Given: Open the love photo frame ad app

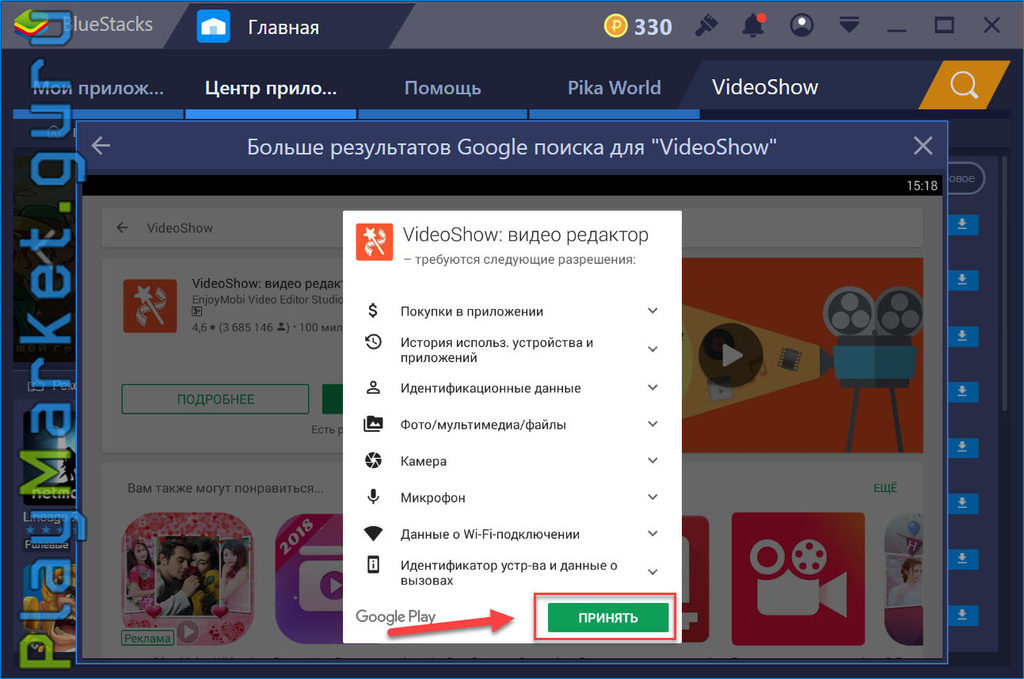Looking at the screenshot, I should (188, 578).
